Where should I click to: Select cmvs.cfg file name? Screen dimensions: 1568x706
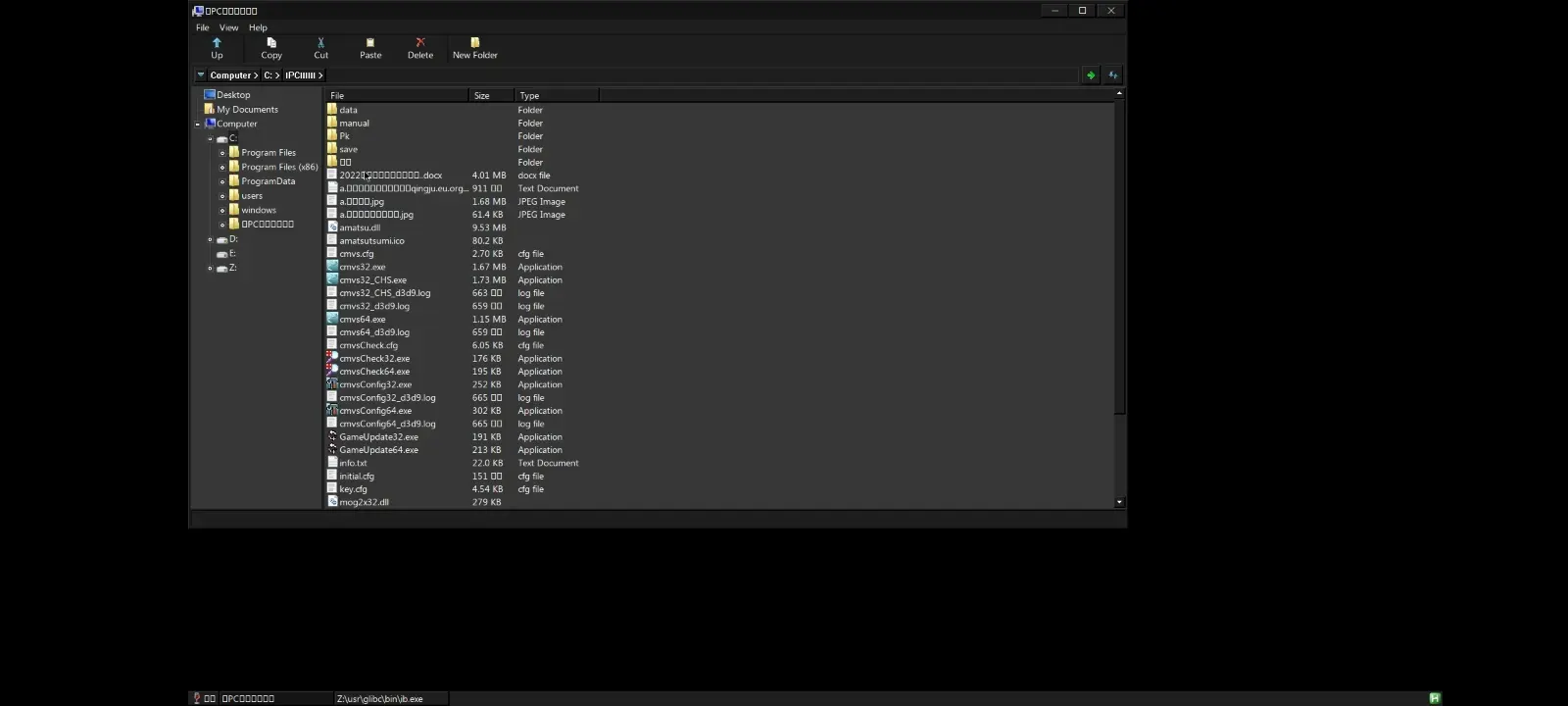click(357, 254)
